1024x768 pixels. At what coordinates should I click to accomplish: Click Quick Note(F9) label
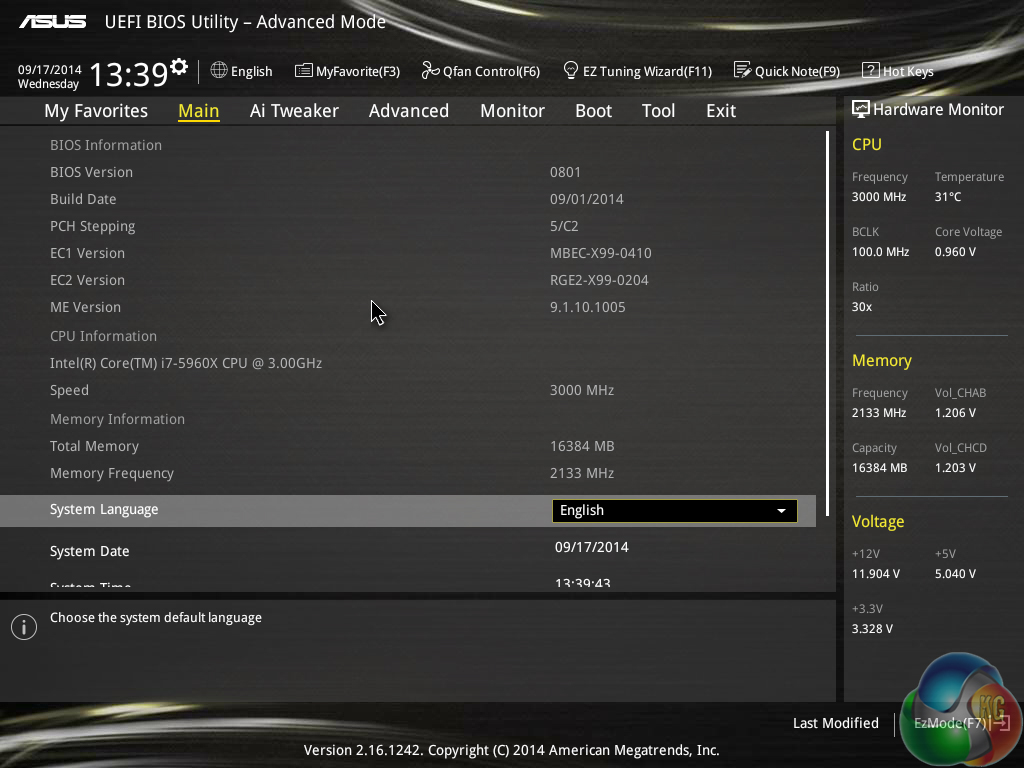pyautogui.click(x=797, y=71)
